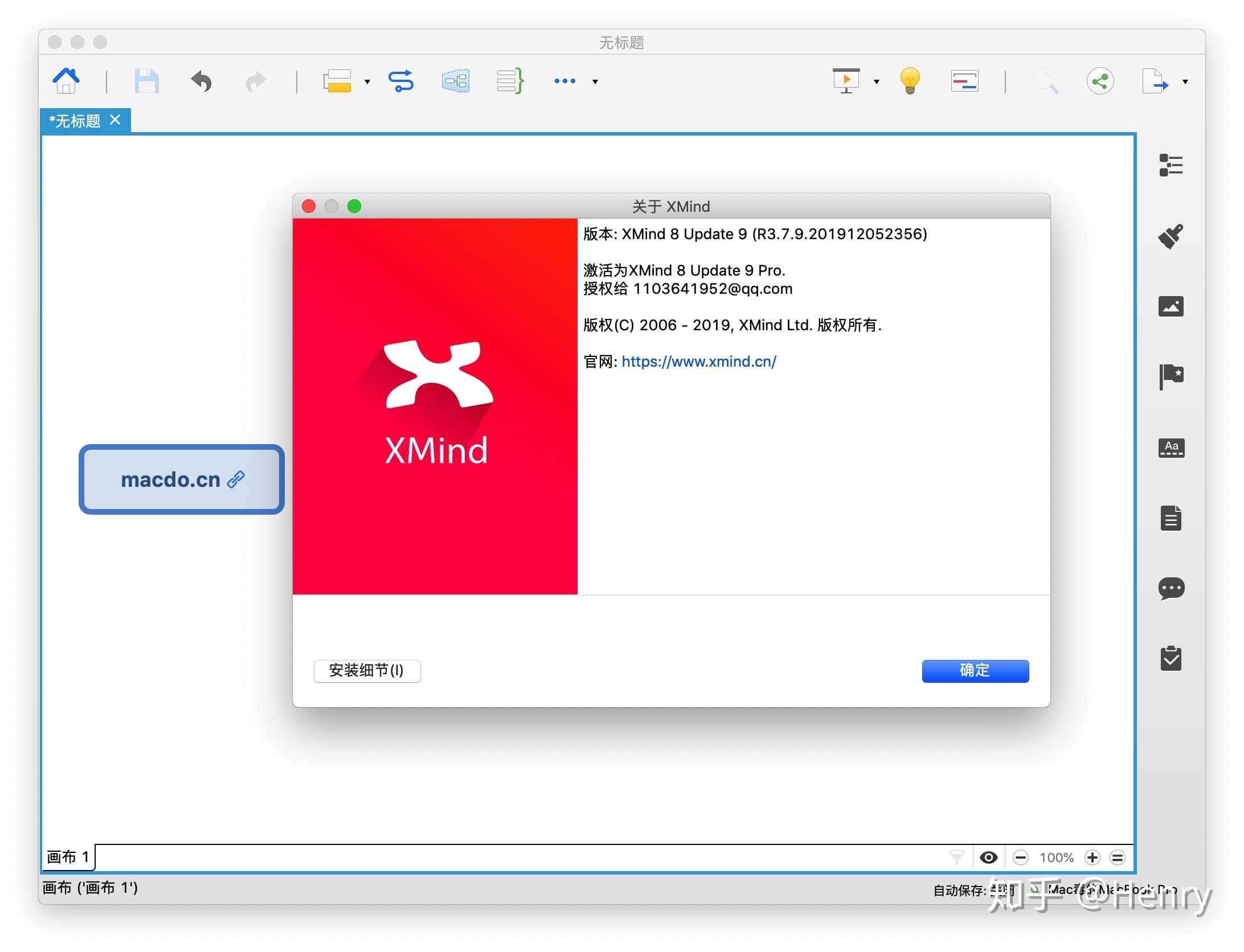Zoom in with the plus button
Viewport: 1244px width, 952px height.
[1092, 857]
